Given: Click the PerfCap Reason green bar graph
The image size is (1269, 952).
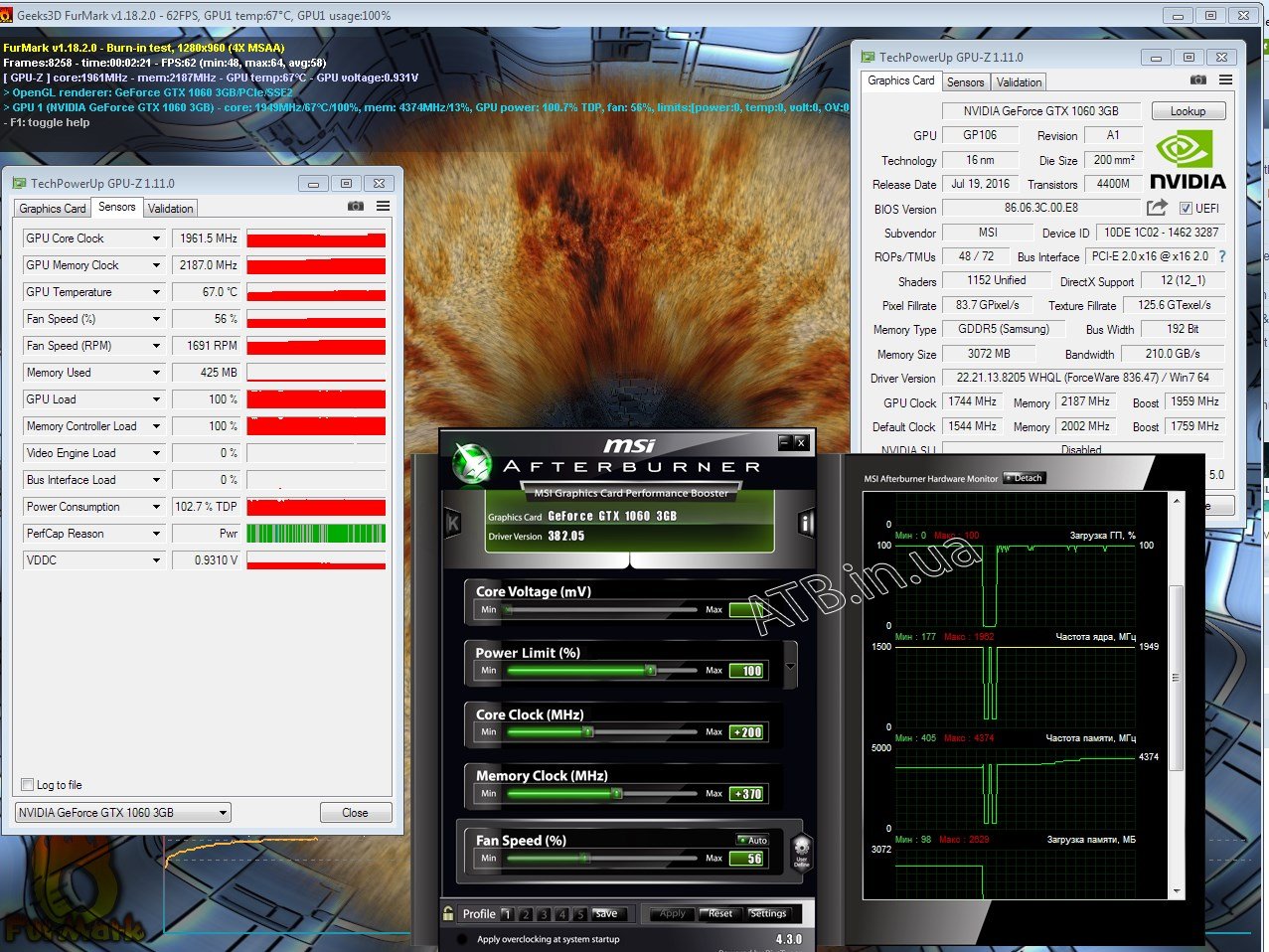Looking at the screenshot, I should [316, 534].
